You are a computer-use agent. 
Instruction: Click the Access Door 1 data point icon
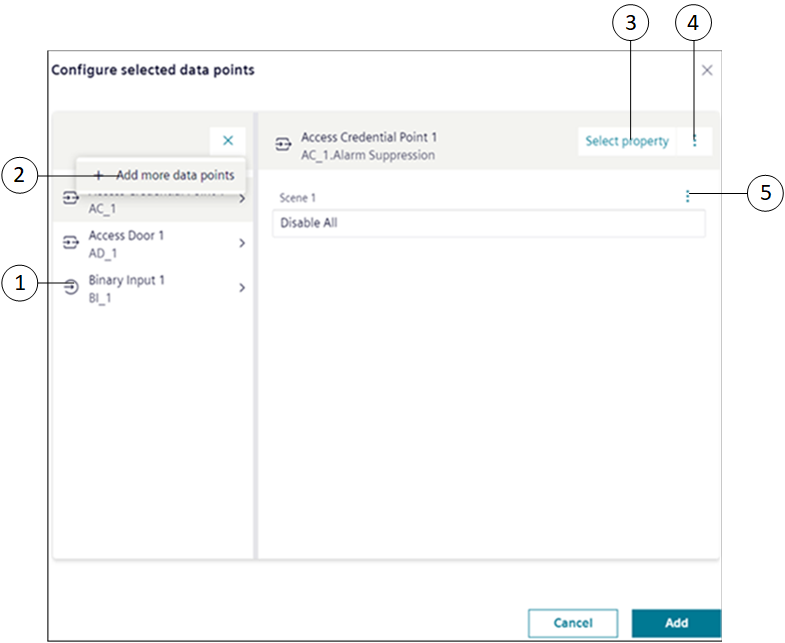70,243
